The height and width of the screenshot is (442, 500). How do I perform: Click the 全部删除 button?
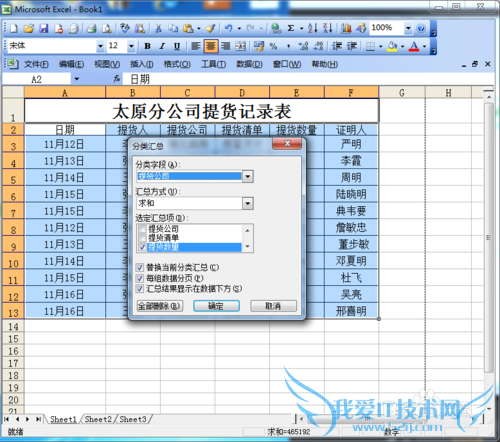pyautogui.click(x=160, y=306)
